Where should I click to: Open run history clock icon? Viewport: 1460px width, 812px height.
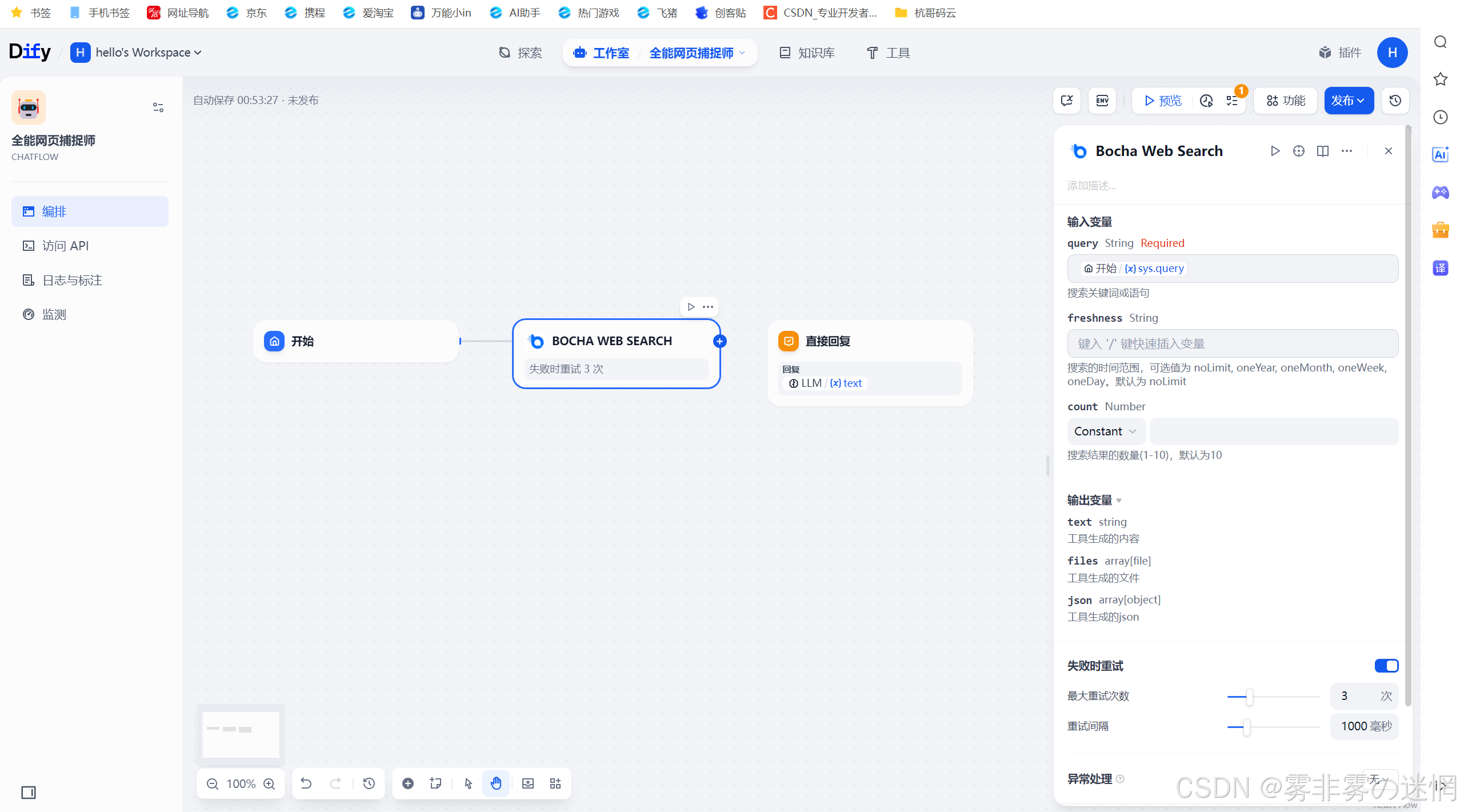click(1206, 101)
